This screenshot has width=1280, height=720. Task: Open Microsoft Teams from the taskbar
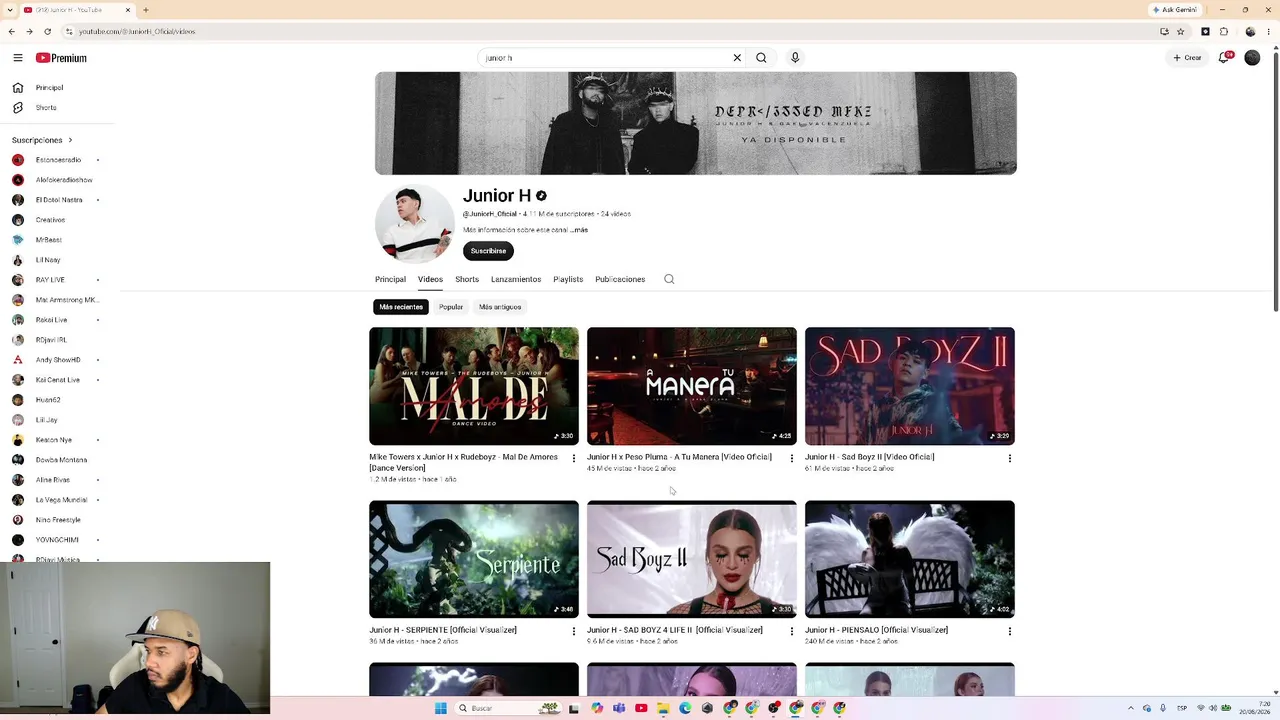pyautogui.click(x=619, y=708)
